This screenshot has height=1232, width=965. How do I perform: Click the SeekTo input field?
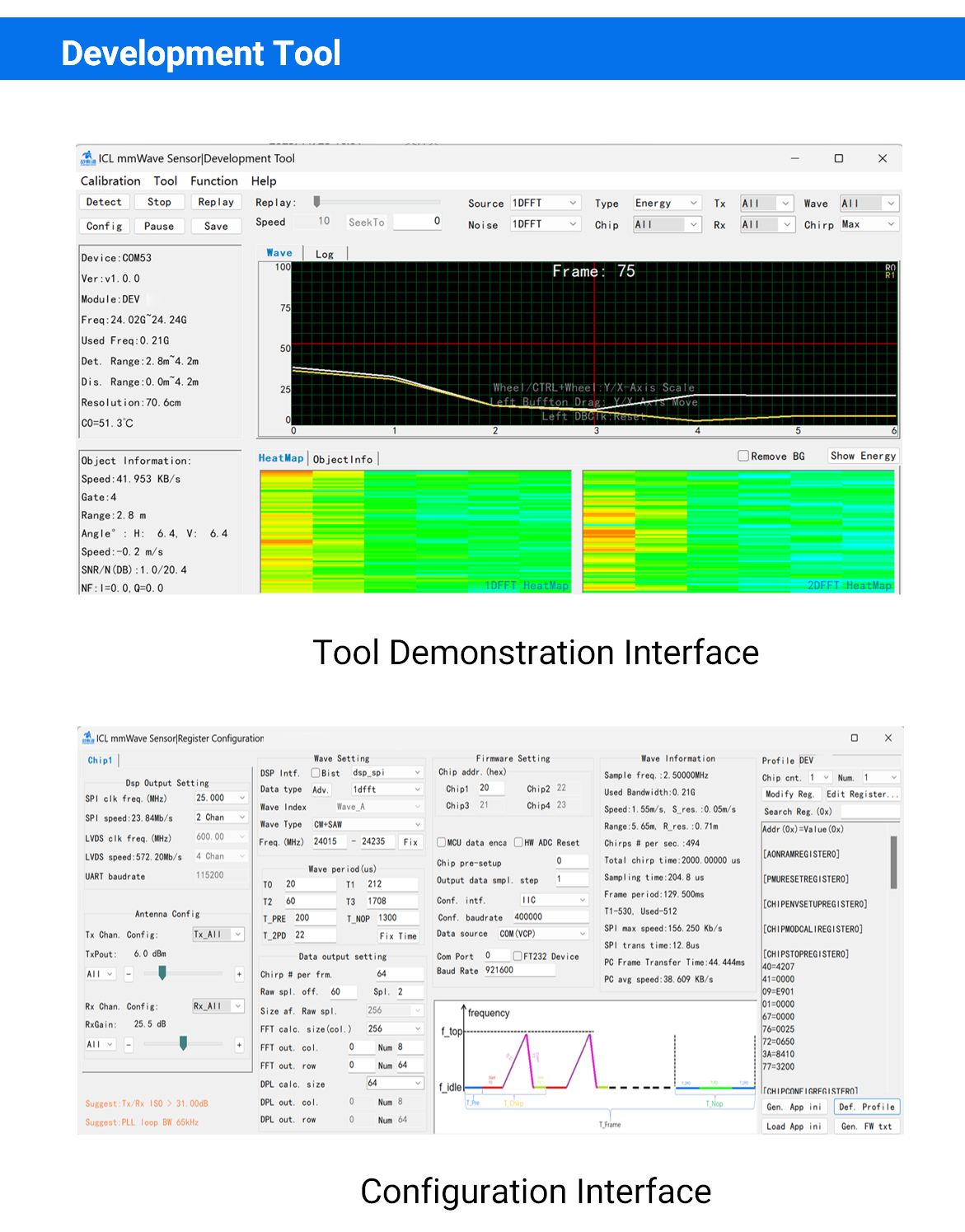[x=418, y=222]
